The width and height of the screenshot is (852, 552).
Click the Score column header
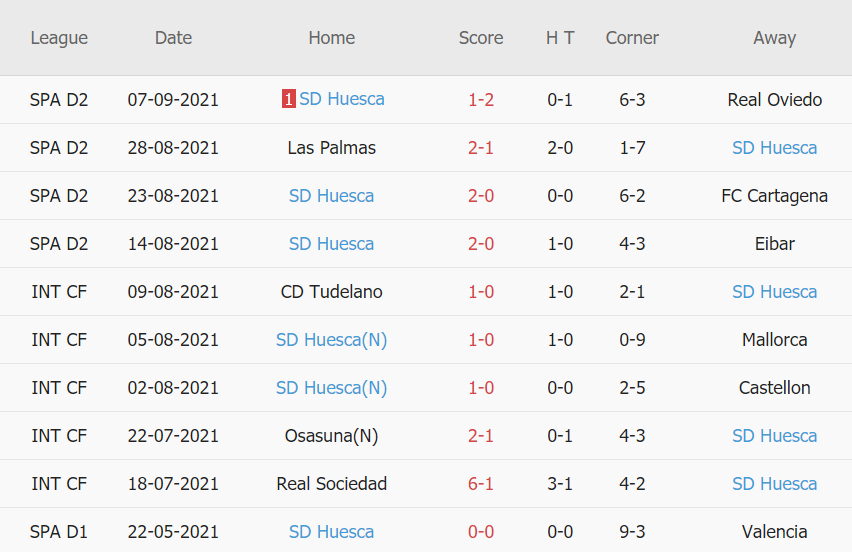(x=481, y=38)
